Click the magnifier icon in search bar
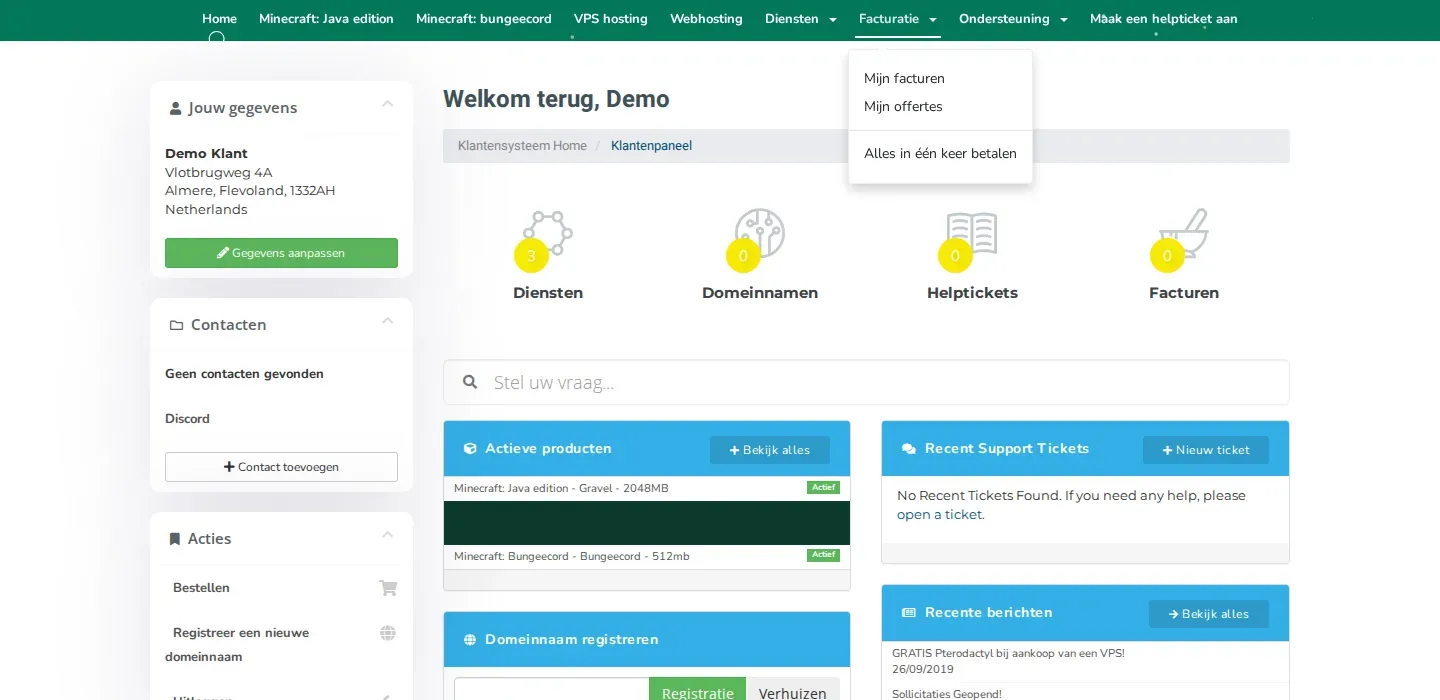1440x700 pixels. [x=470, y=382]
